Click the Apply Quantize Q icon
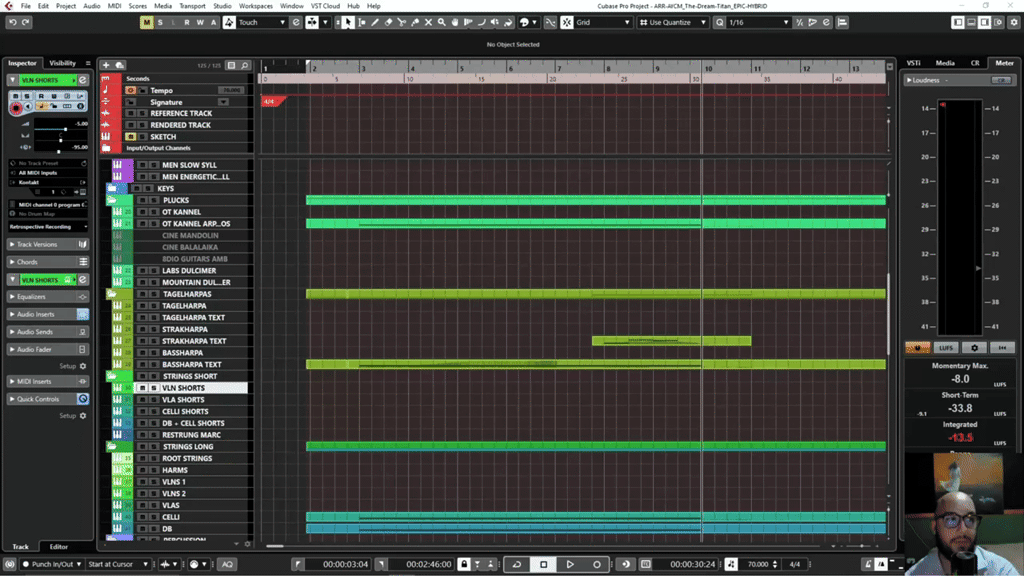The width and height of the screenshot is (1024, 576). pyautogui.click(x=719, y=22)
